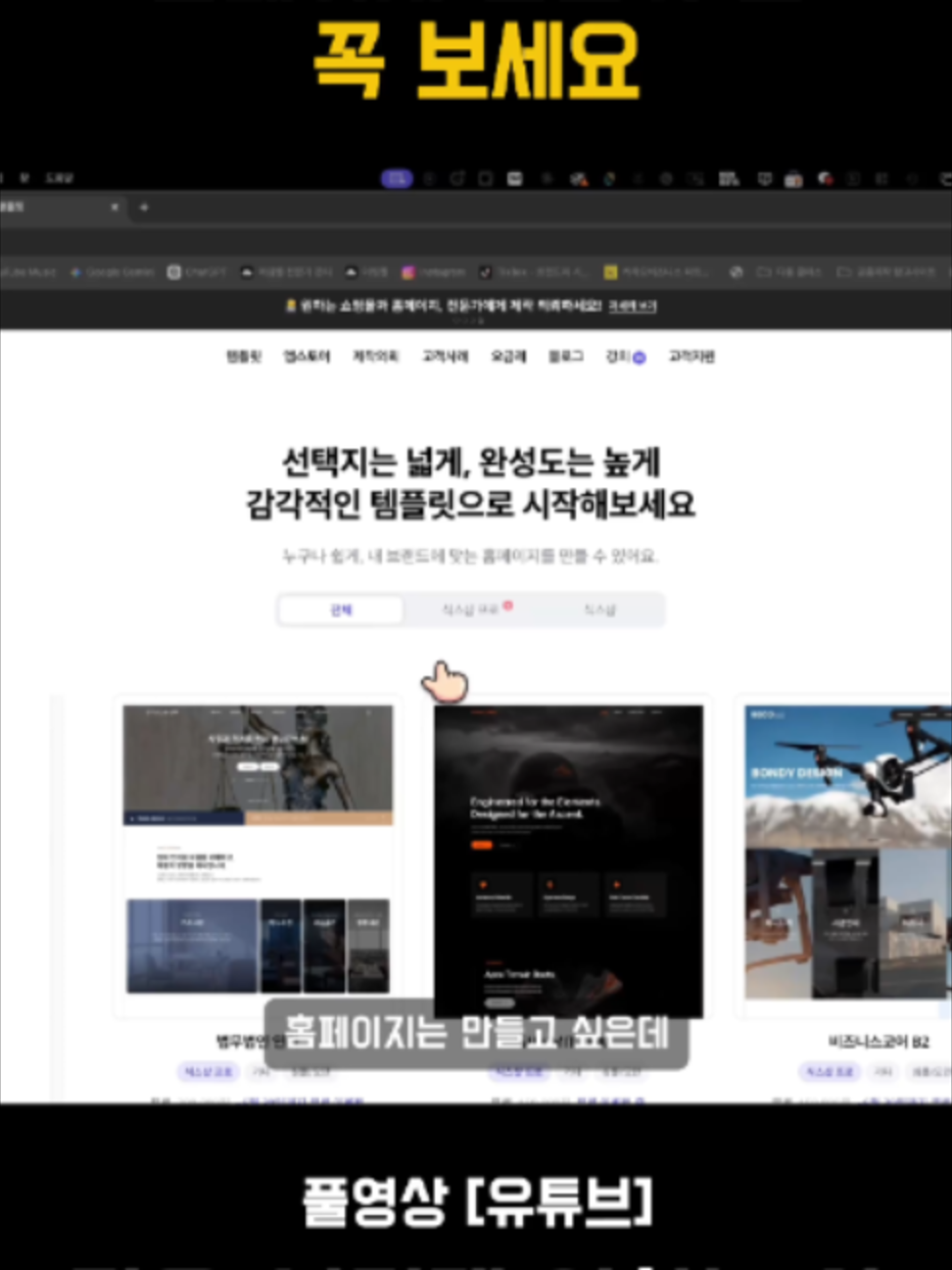Open the 고객지원 navigation menu item

coord(691,357)
